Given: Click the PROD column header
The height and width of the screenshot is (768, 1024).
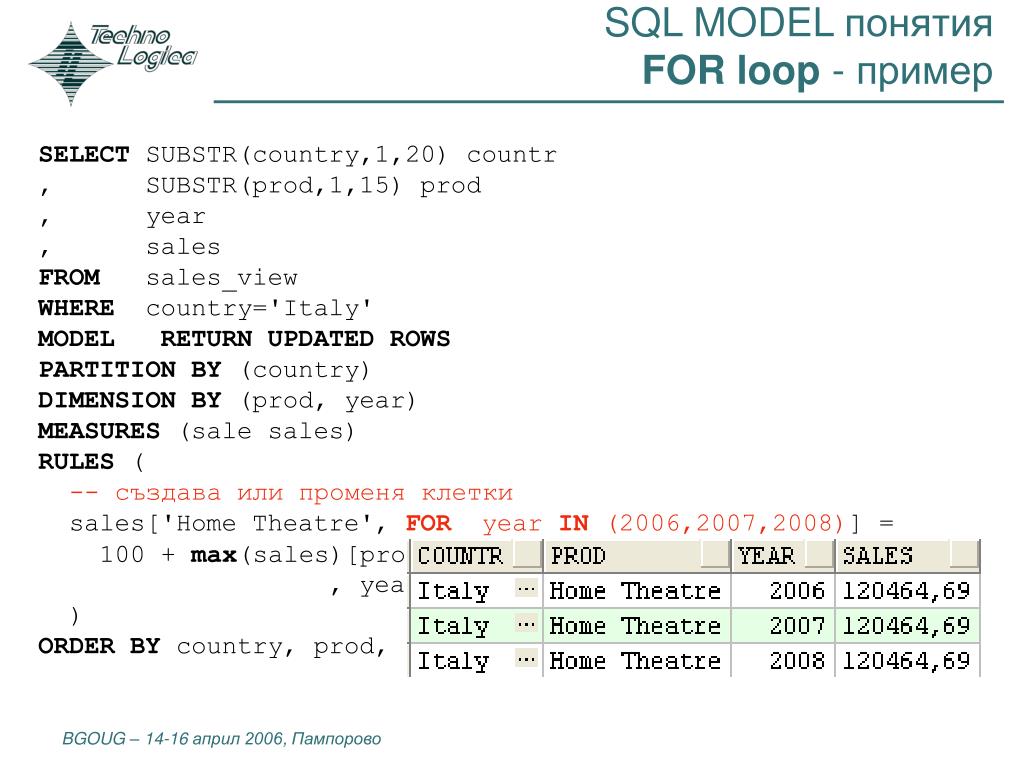Looking at the screenshot, I should (x=637, y=556).
